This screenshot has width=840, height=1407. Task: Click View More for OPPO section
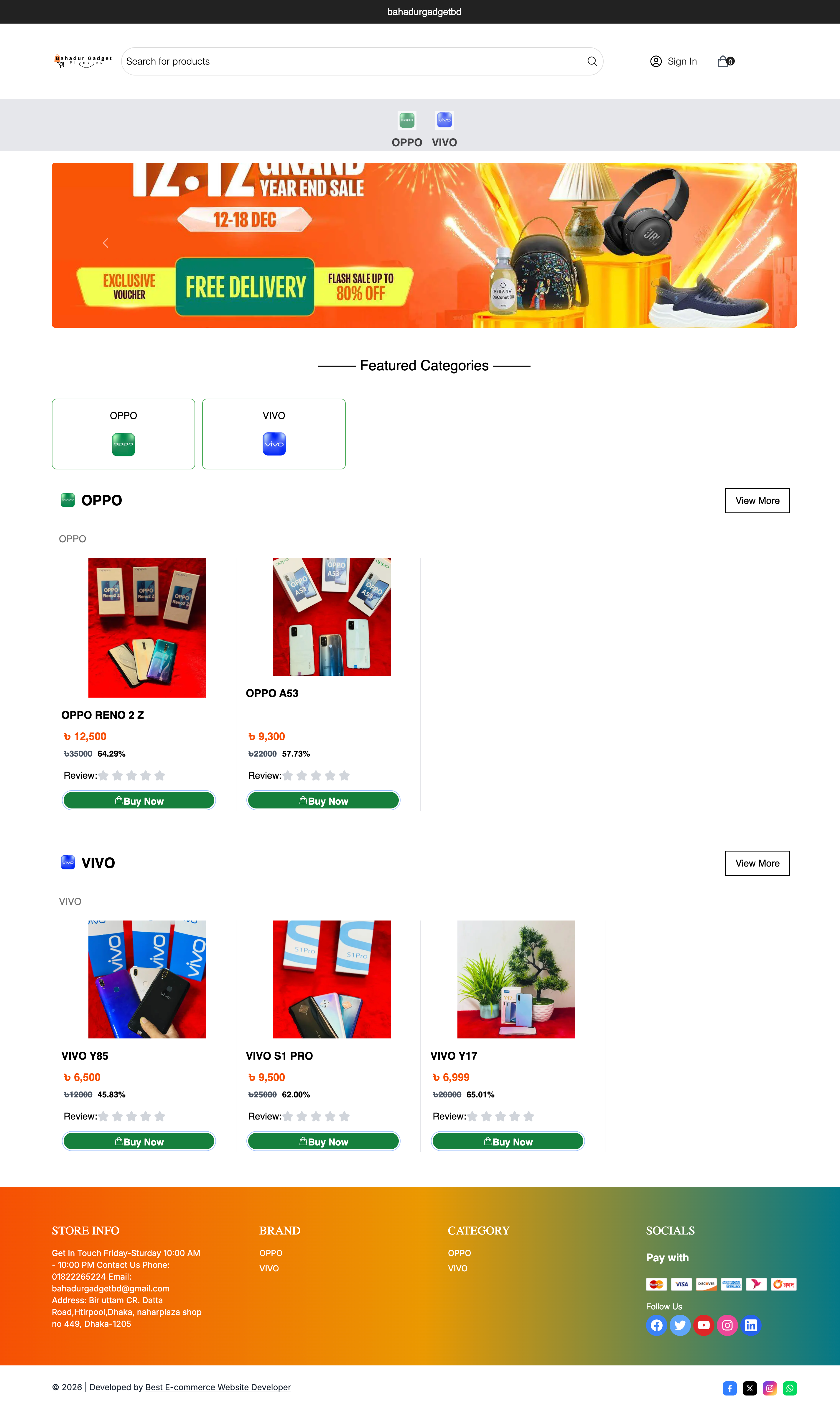coord(757,501)
